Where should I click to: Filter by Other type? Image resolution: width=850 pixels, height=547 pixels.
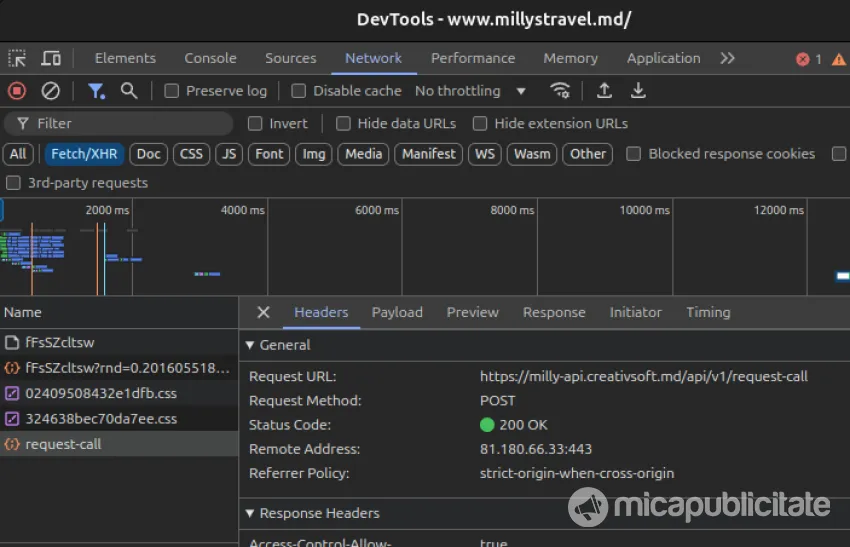pyautogui.click(x=588, y=154)
